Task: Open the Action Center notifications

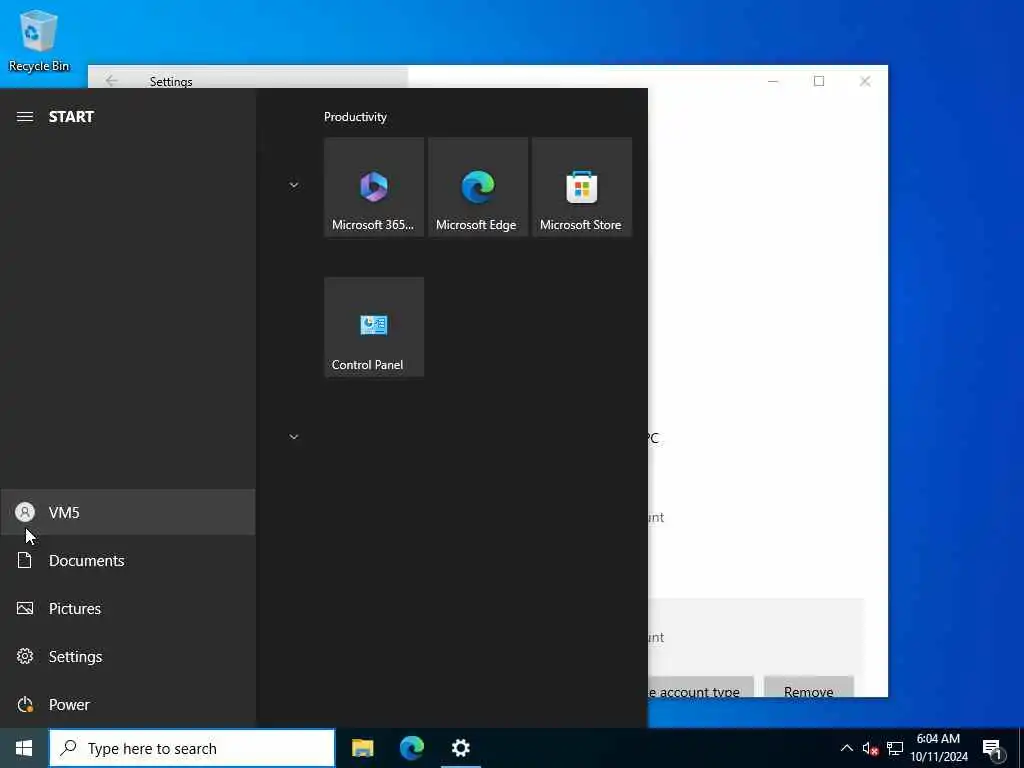Action: click(x=992, y=749)
